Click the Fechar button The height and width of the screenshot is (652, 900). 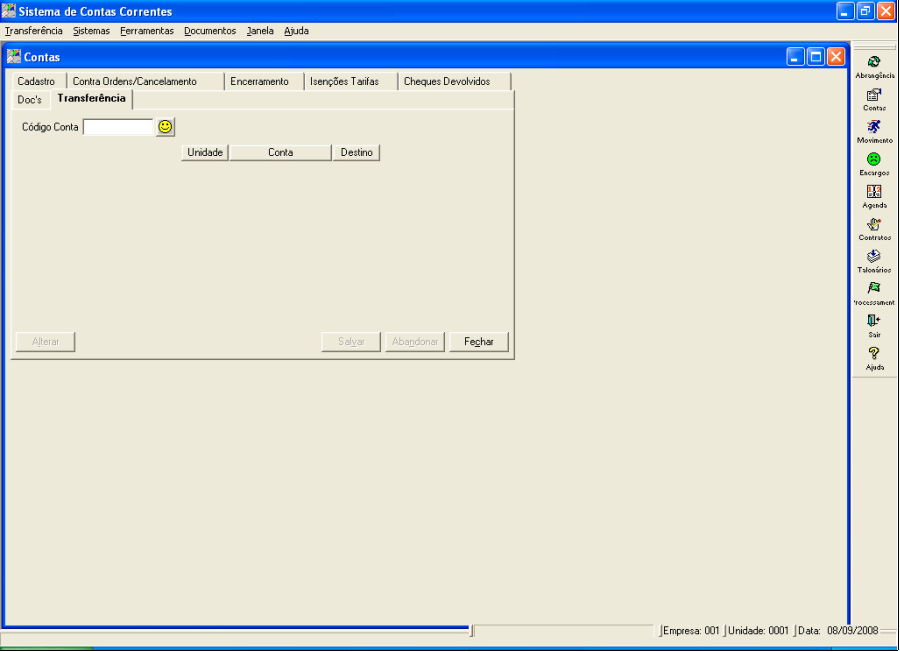[479, 341]
